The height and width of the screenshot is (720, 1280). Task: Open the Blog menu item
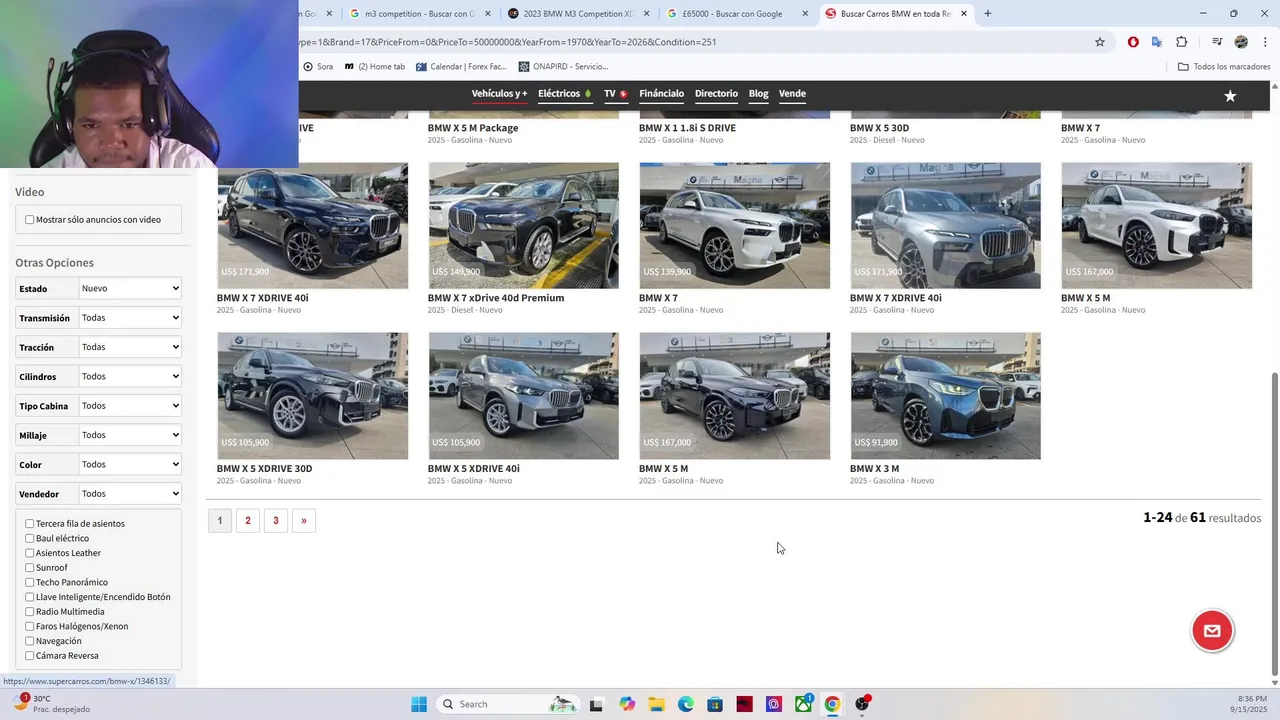point(758,94)
